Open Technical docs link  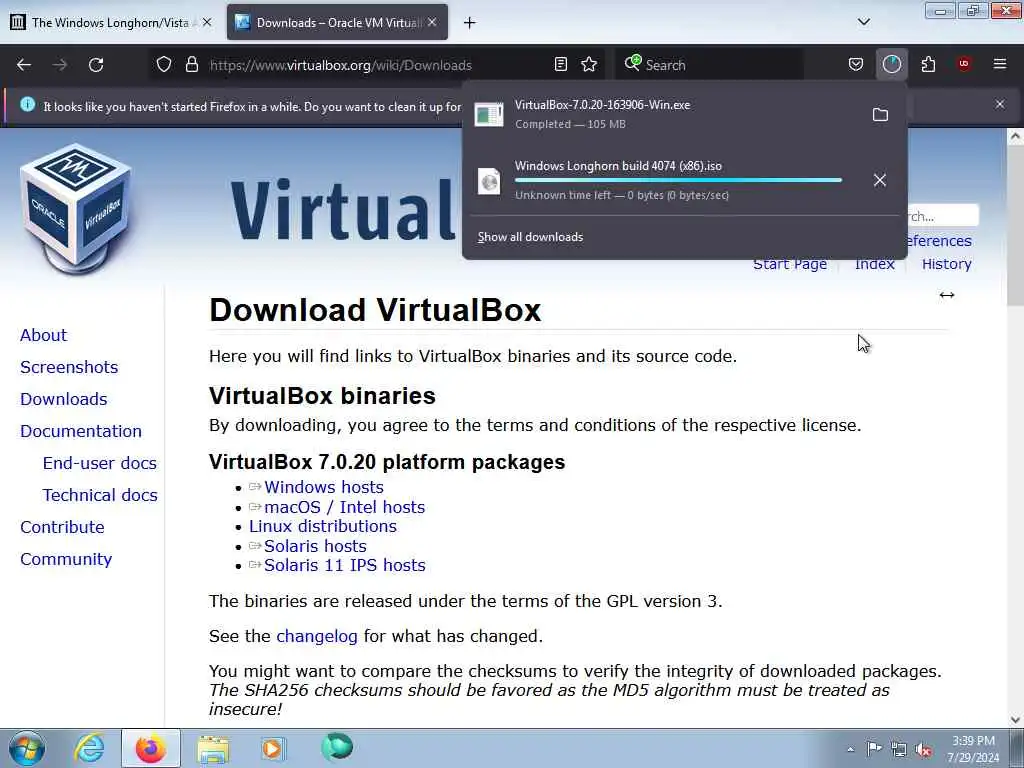click(100, 495)
